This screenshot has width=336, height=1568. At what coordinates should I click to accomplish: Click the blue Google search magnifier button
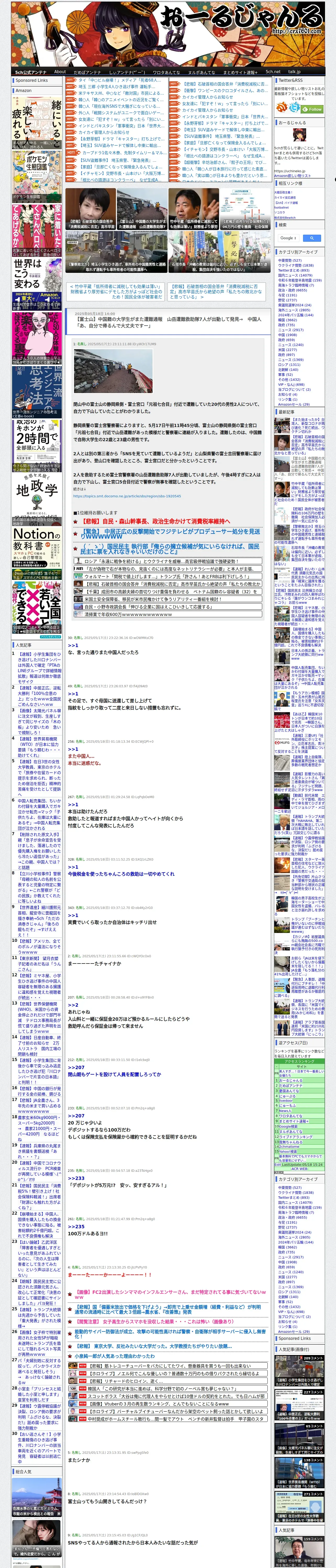coord(312,238)
